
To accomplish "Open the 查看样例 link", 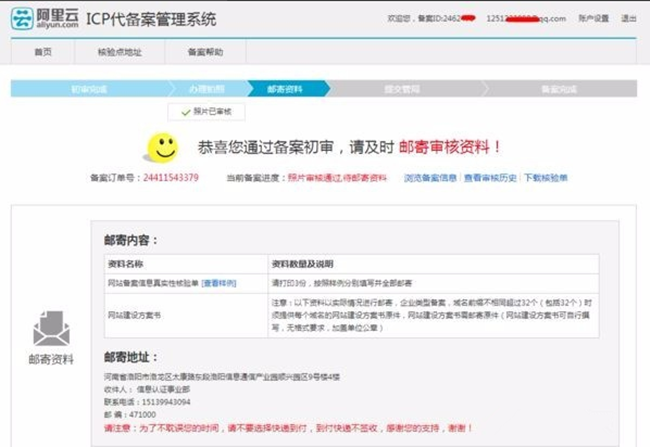I will pos(219,283).
